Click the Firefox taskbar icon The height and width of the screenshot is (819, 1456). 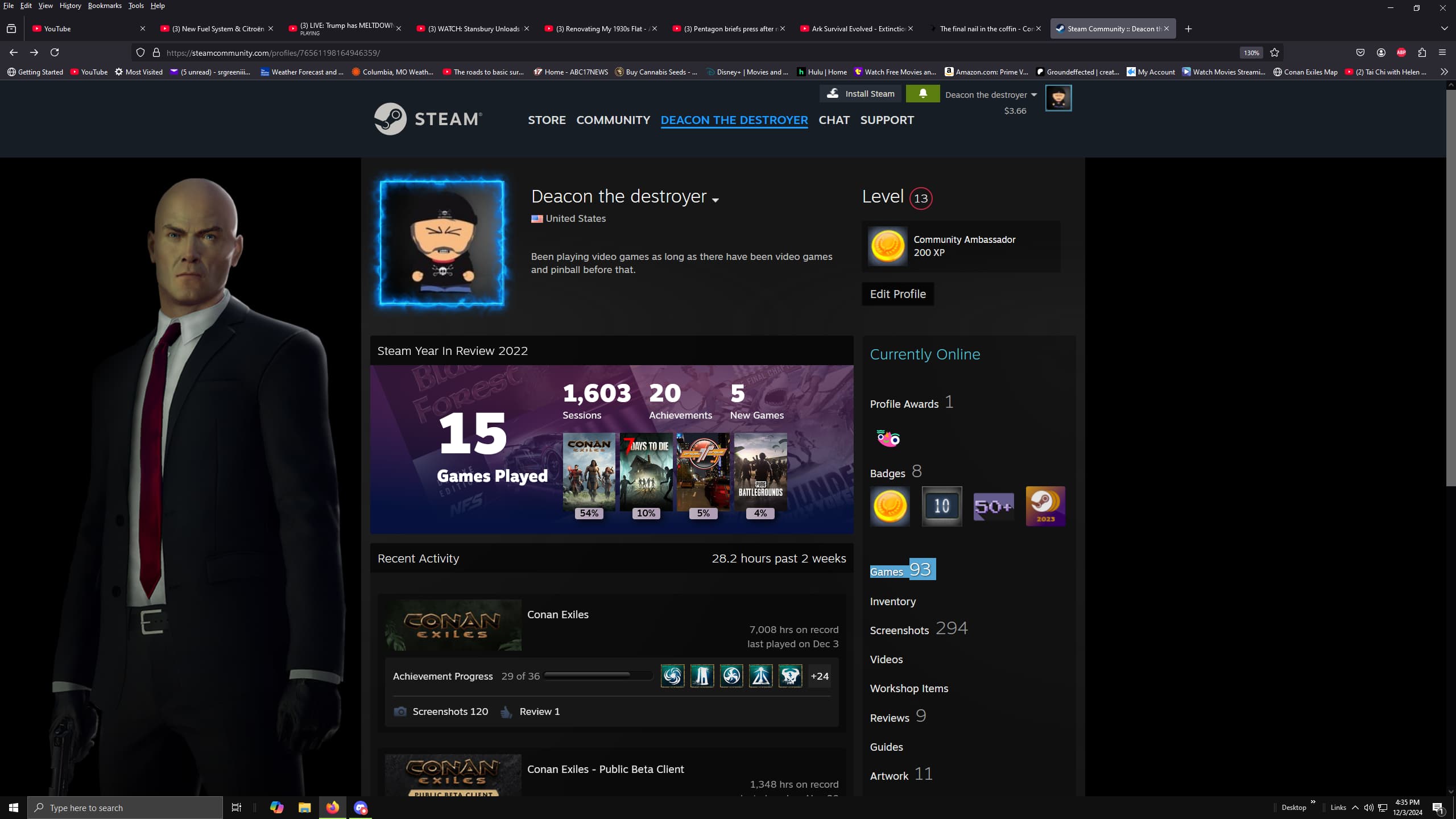333,808
